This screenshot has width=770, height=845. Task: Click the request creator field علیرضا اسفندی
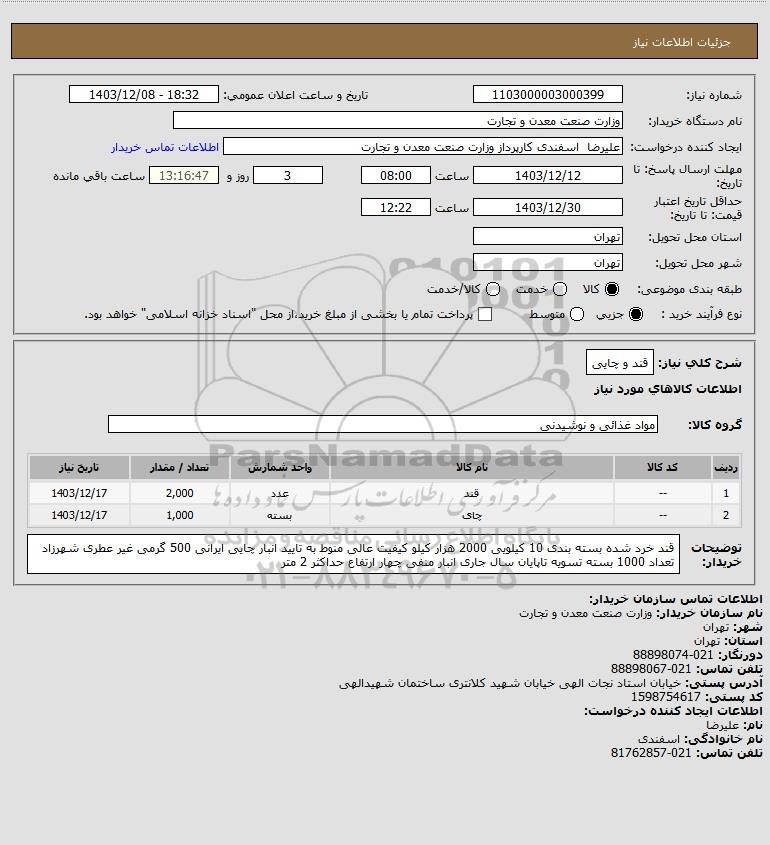pyautogui.click(x=423, y=147)
